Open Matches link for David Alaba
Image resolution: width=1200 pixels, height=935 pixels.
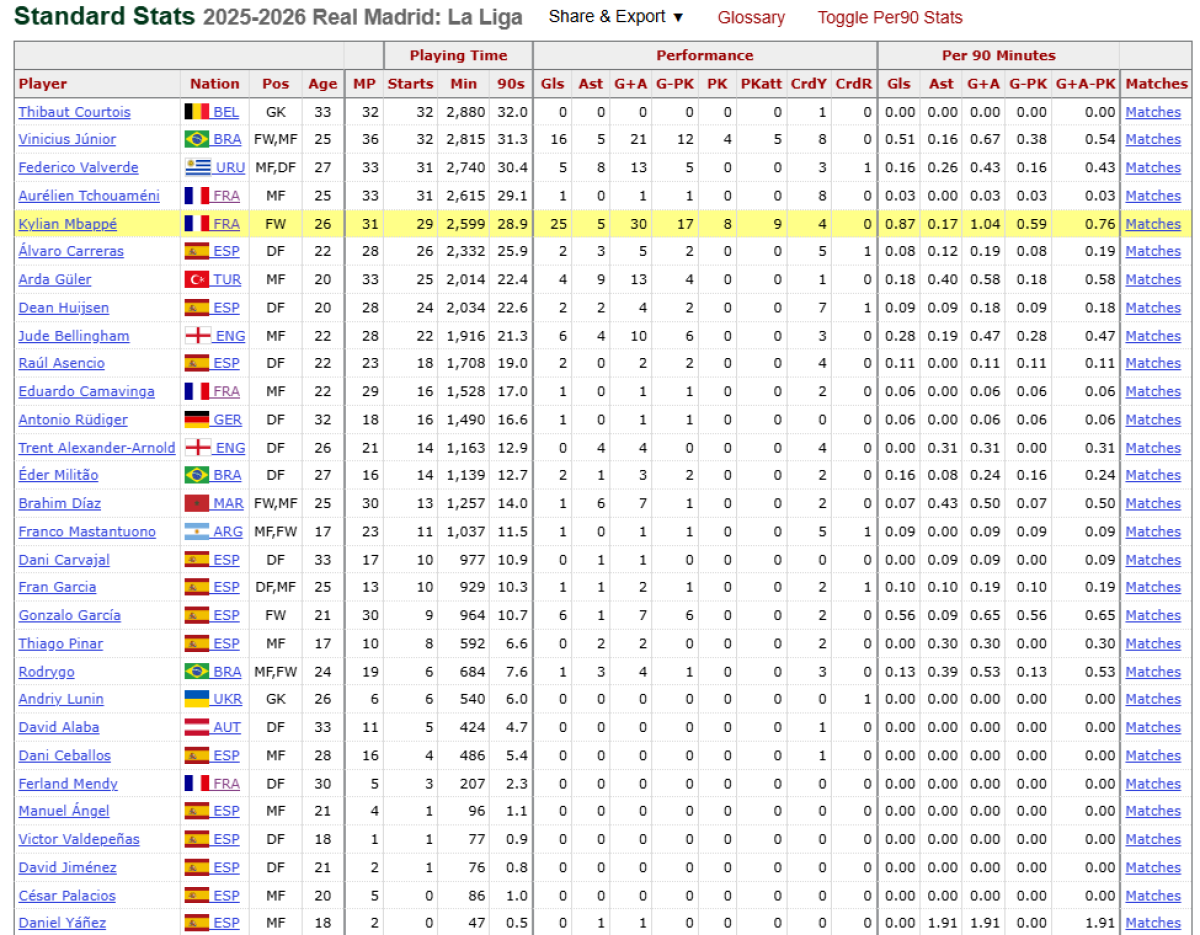coord(1153,727)
